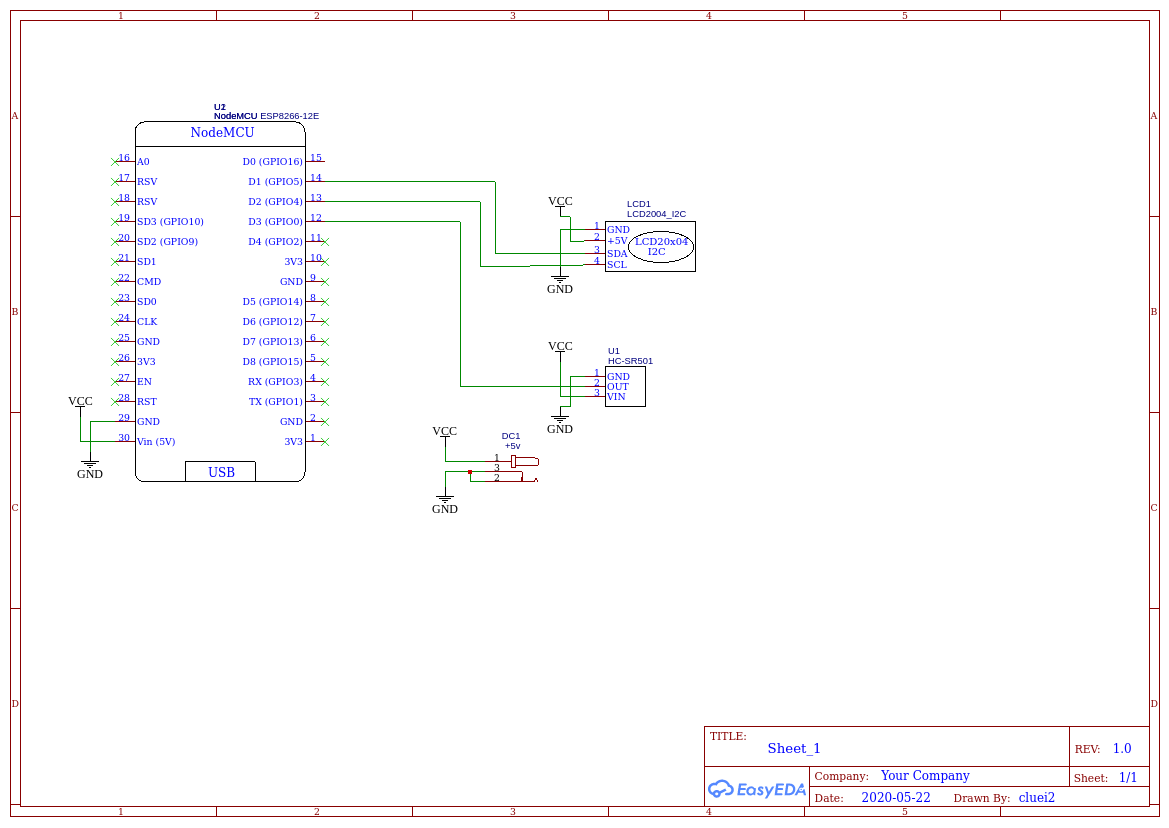Select the CLK pin label

(x=147, y=322)
